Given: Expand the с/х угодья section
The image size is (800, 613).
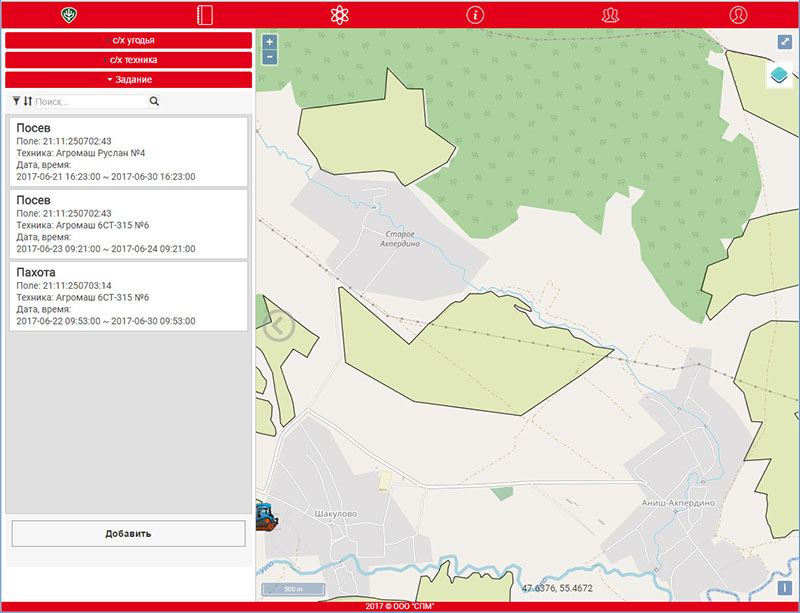Looking at the screenshot, I should pos(128,40).
